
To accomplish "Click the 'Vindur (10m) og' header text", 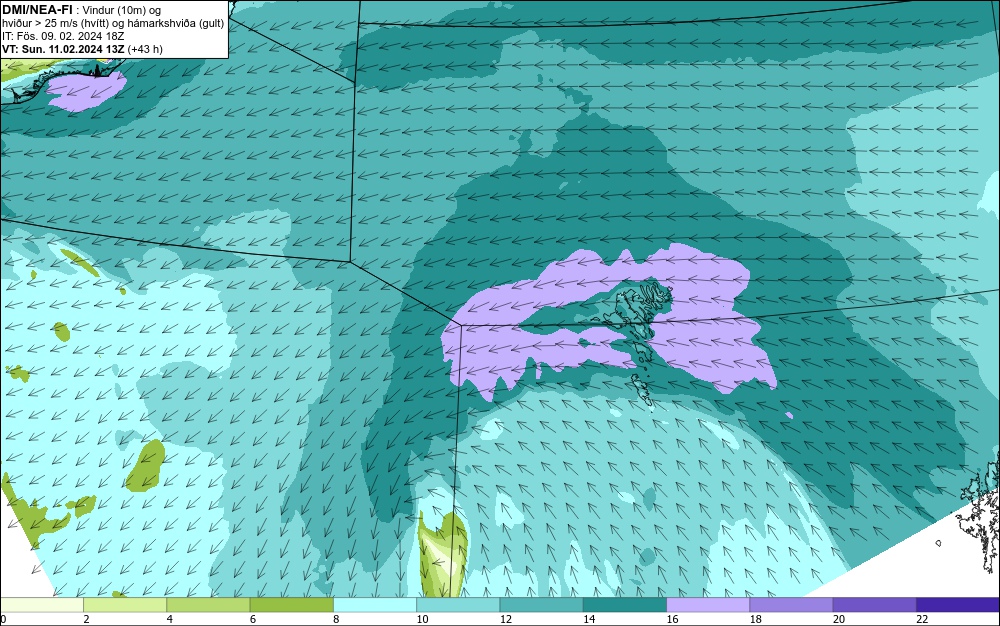I will pos(122,10).
